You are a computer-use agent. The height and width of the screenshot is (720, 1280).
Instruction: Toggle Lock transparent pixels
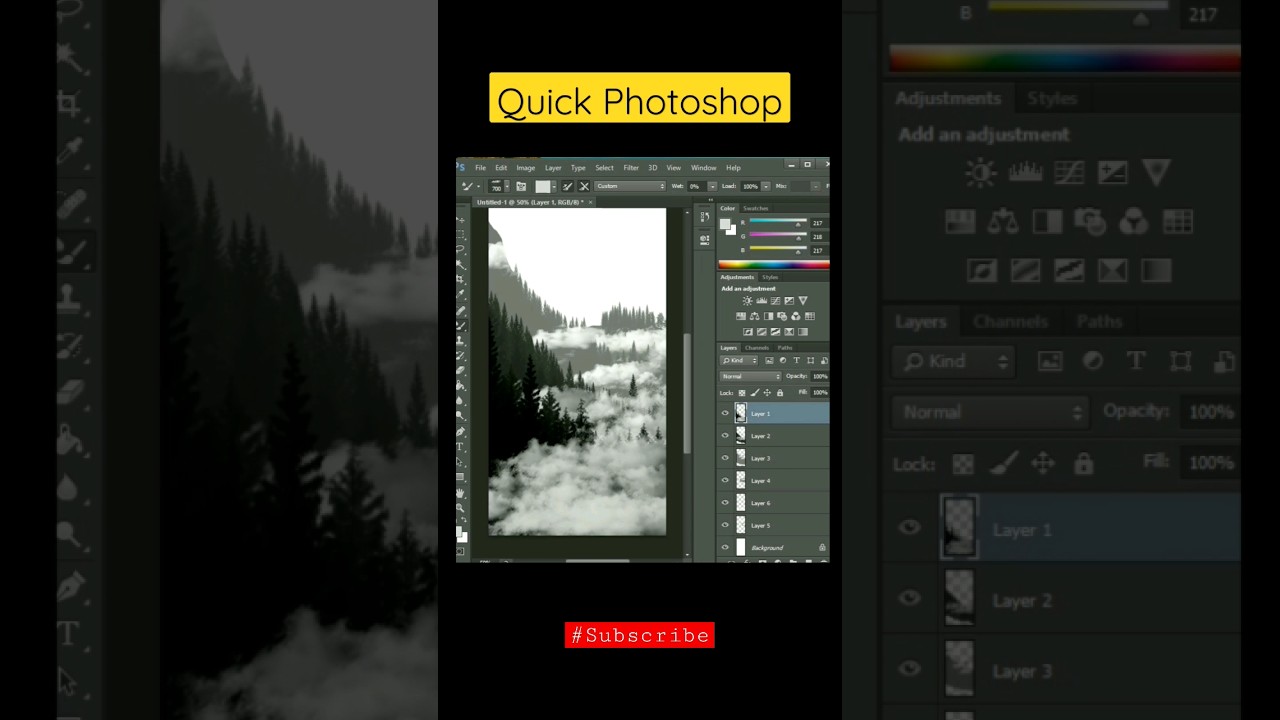click(742, 392)
